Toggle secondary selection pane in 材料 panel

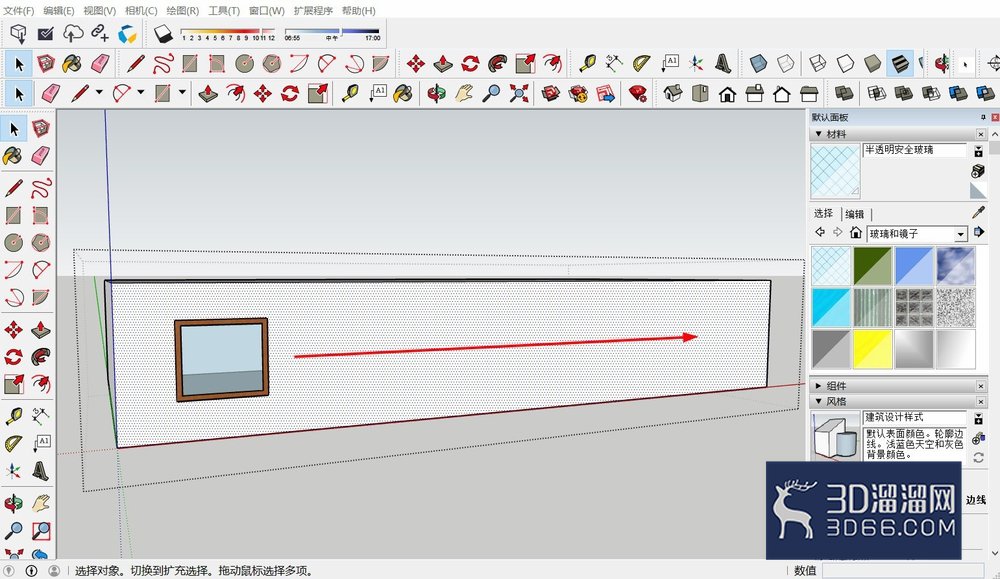tap(978, 151)
